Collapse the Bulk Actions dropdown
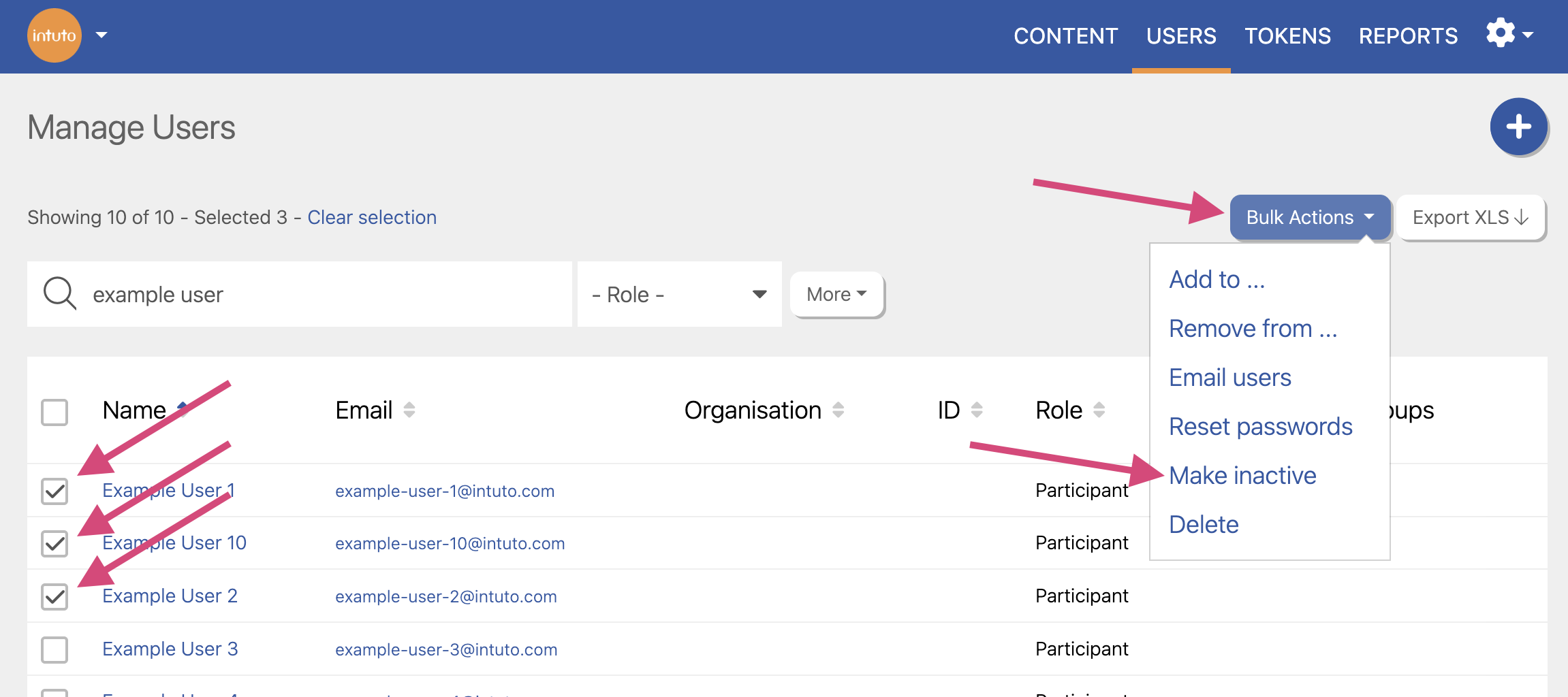1568x697 pixels. click(1309, 218)
